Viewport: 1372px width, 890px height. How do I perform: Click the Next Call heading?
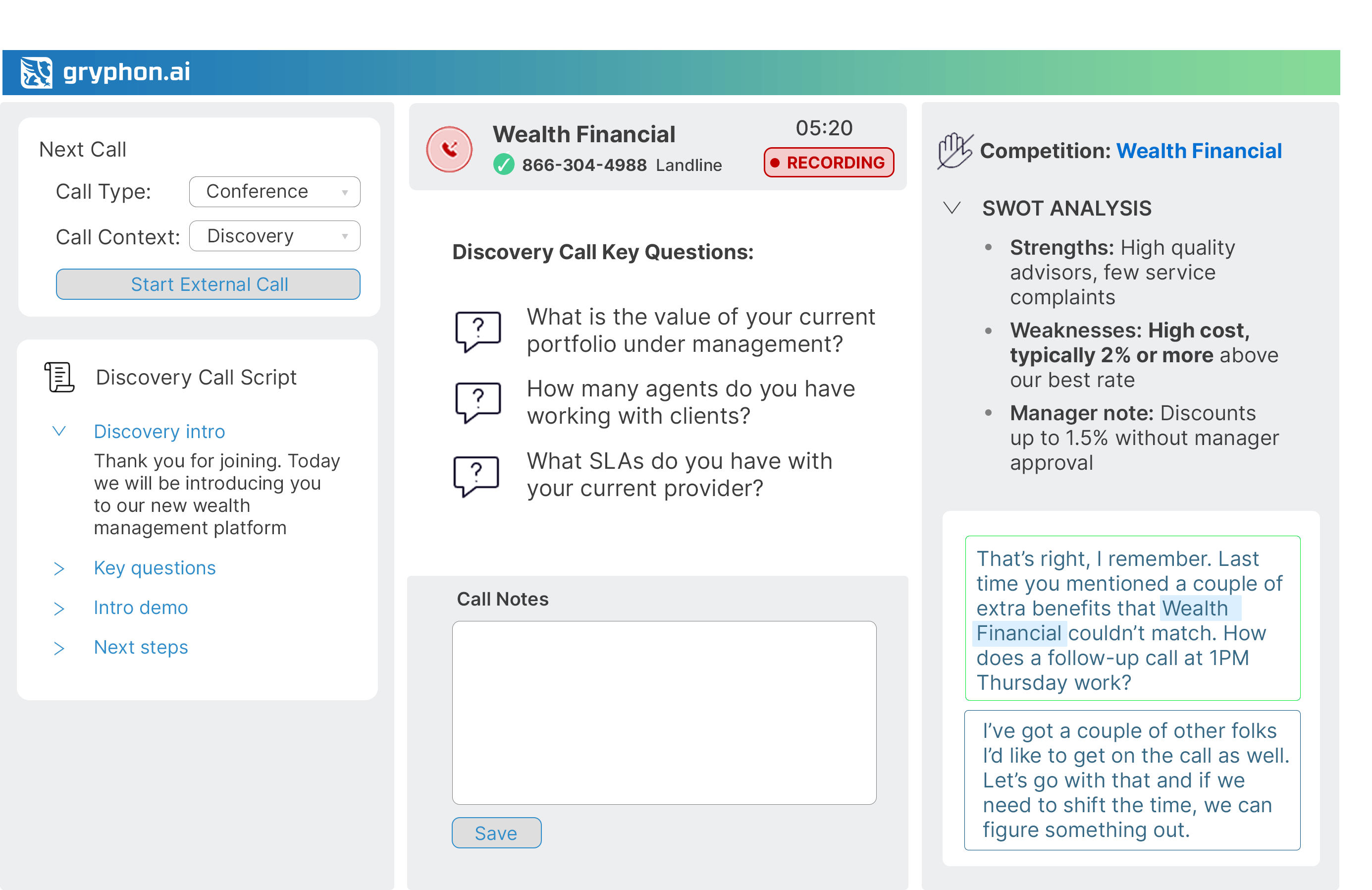(x=82, y=149)
